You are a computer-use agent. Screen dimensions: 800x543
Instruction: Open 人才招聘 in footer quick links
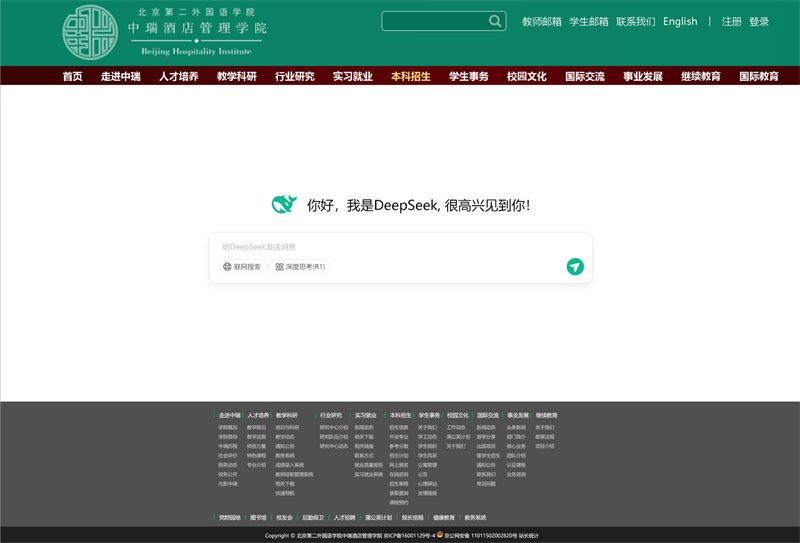click(x=344, y=517)
